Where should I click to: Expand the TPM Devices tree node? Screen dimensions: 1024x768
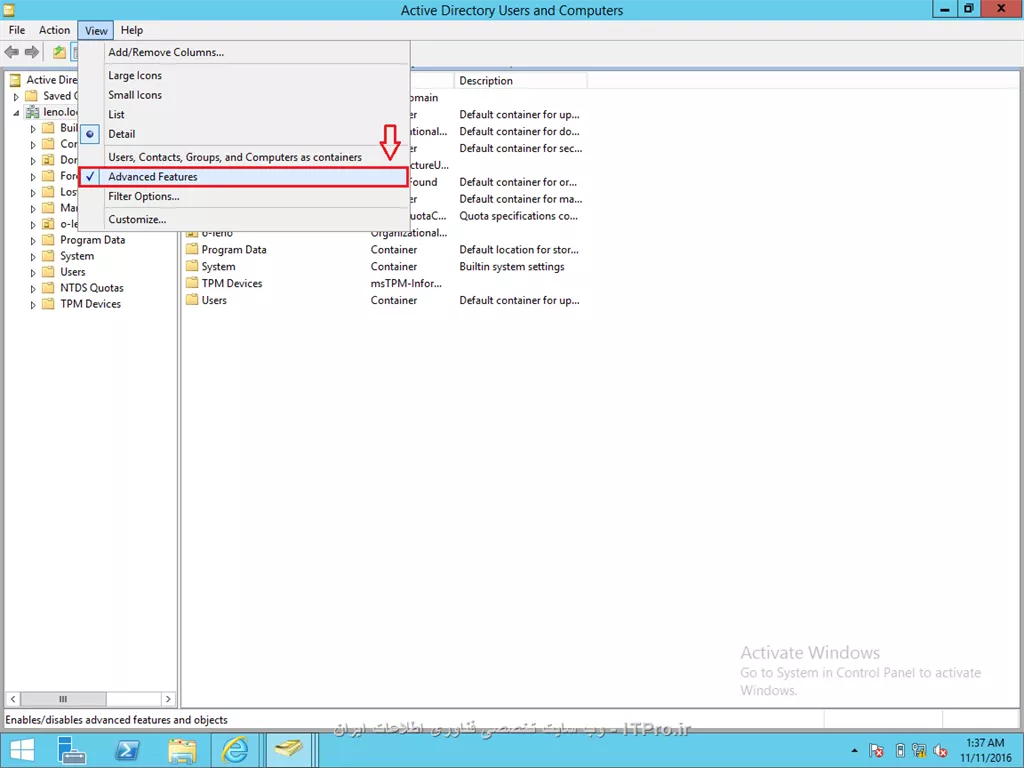(33, 304)
